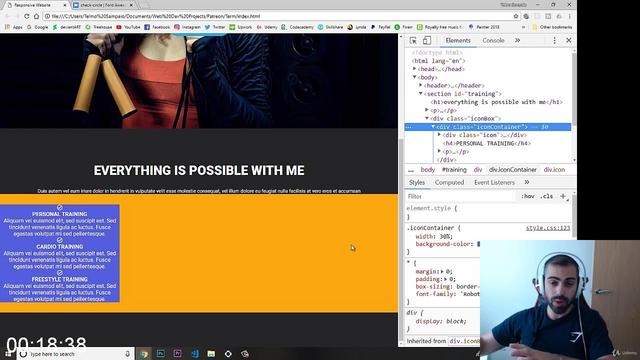Image resolution: width=640 pixels, height=360 pixels.
Task: Open the Facebook bookmark
Action: coord(157,27)
